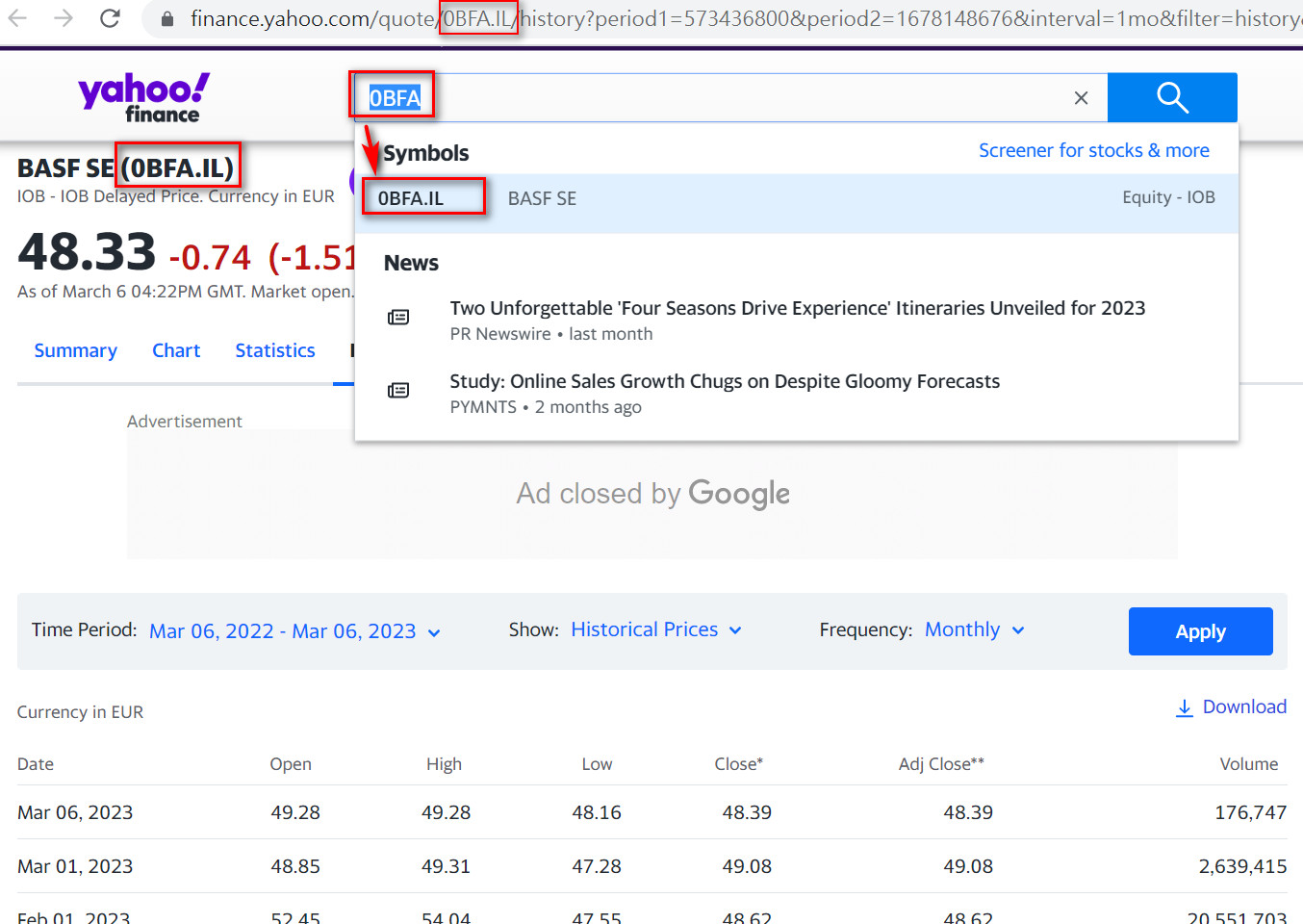
Task: Click the low price 47.28
Action: [597, 866]
